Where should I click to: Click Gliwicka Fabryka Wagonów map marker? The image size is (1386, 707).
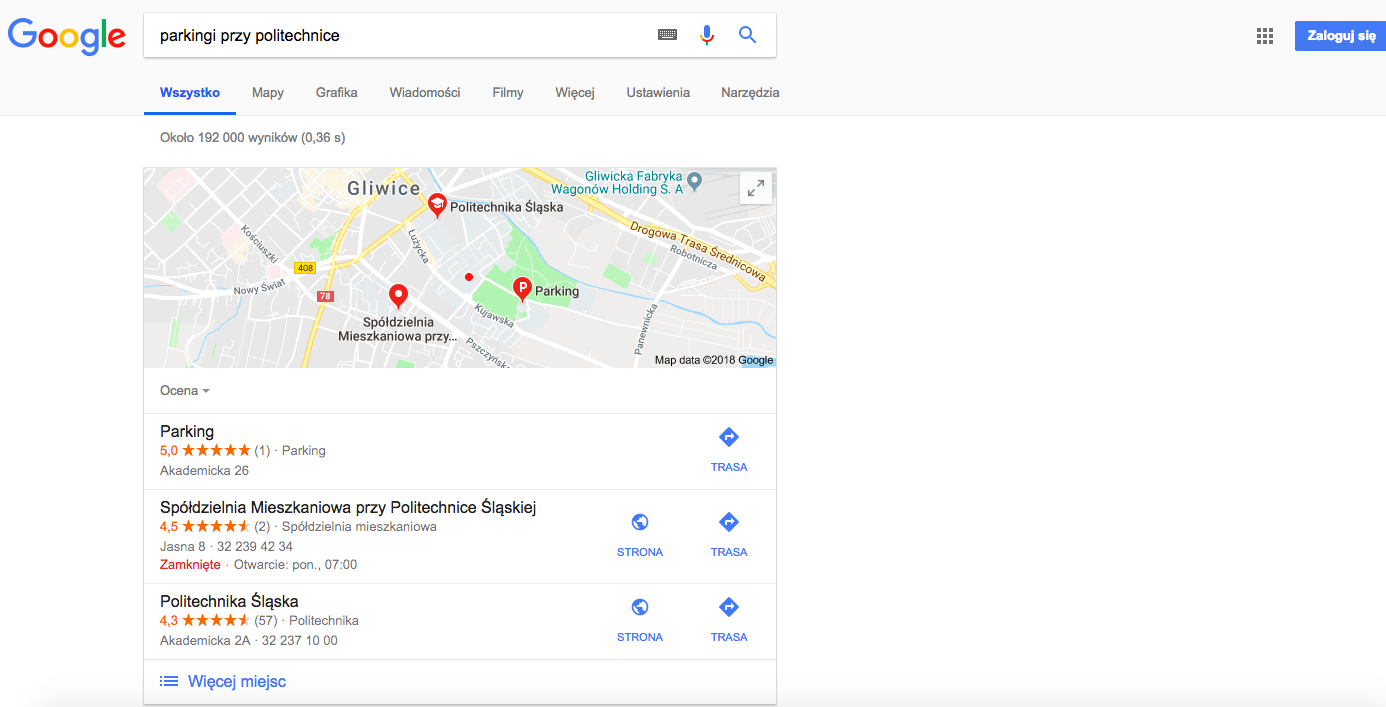tap(696, 181)
